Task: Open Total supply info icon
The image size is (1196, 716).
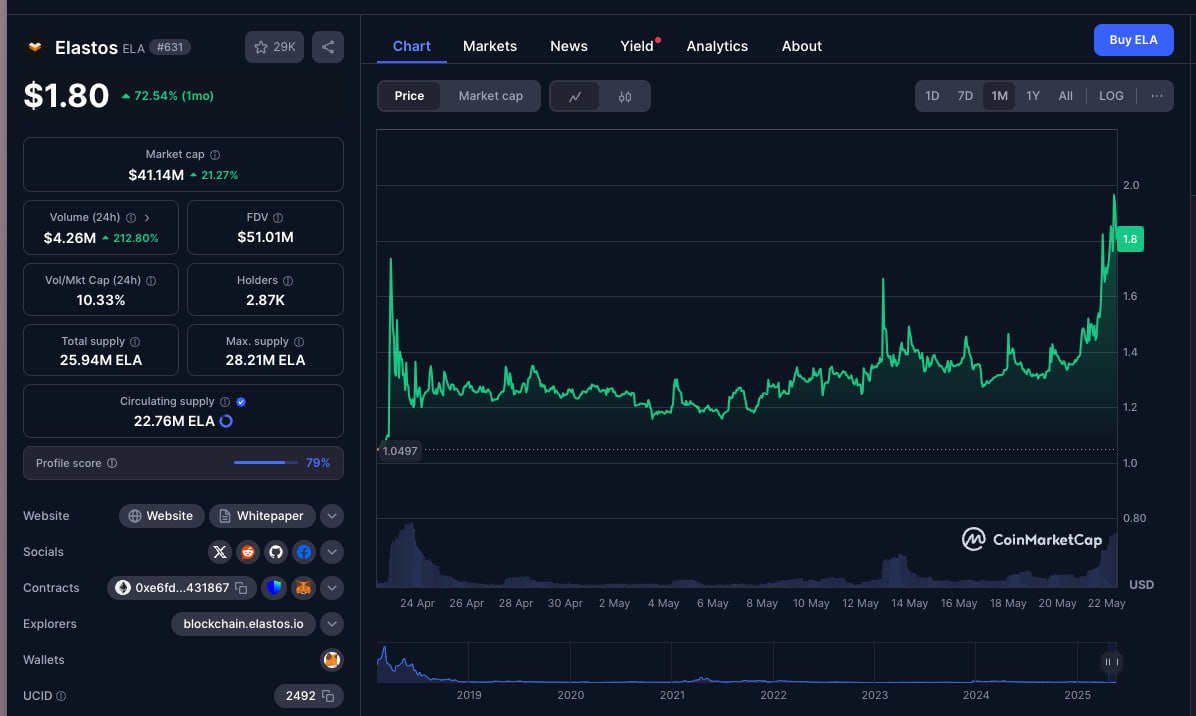Action: 135,342
